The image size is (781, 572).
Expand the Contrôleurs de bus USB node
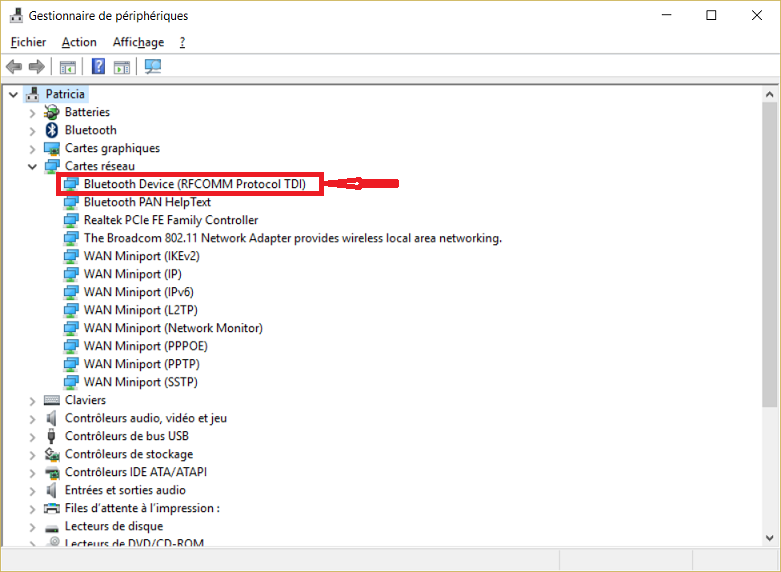click(x=32, y=436)
